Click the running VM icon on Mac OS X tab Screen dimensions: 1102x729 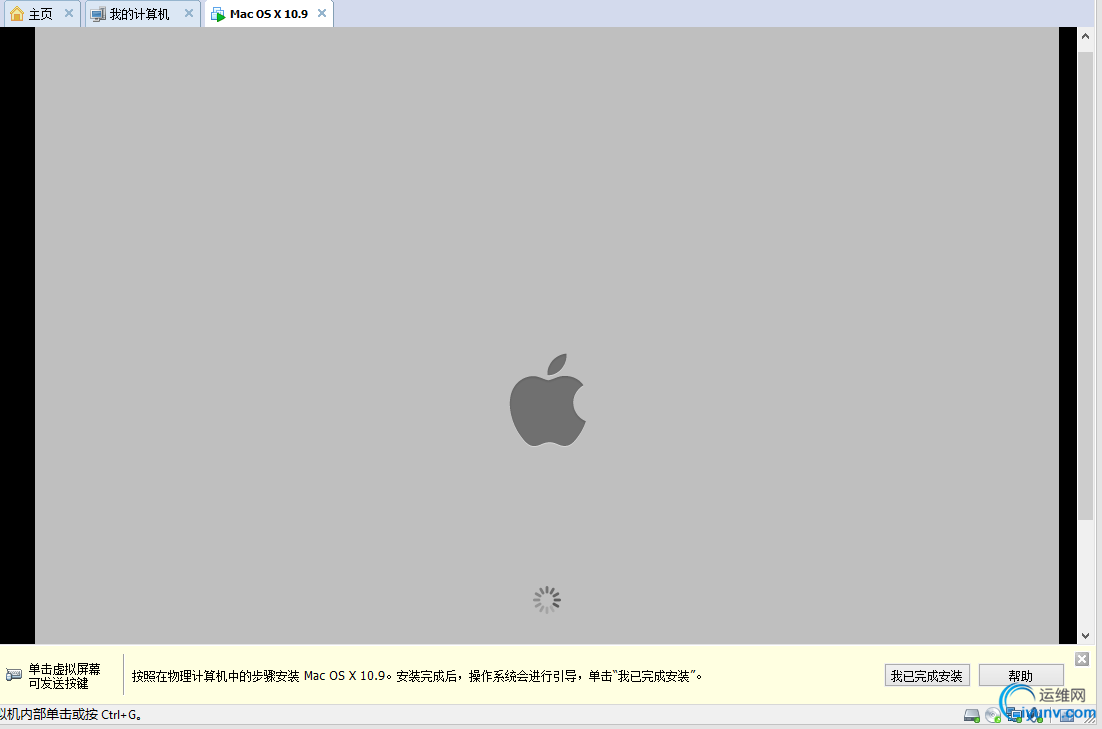(218, 14)
